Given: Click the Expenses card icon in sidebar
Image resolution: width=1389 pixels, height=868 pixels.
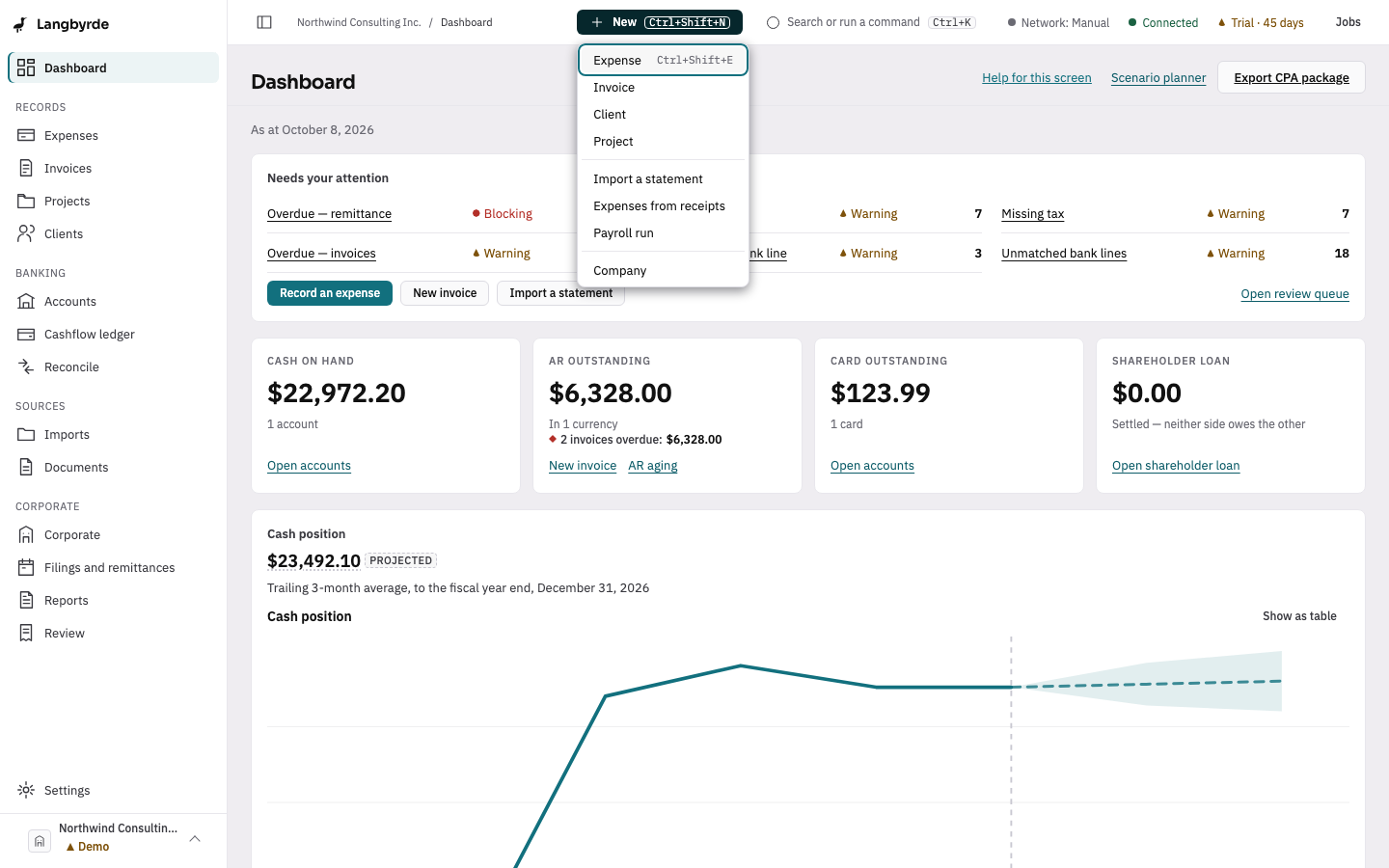Looking at the screenshot, I should click(x=26, y=135).
